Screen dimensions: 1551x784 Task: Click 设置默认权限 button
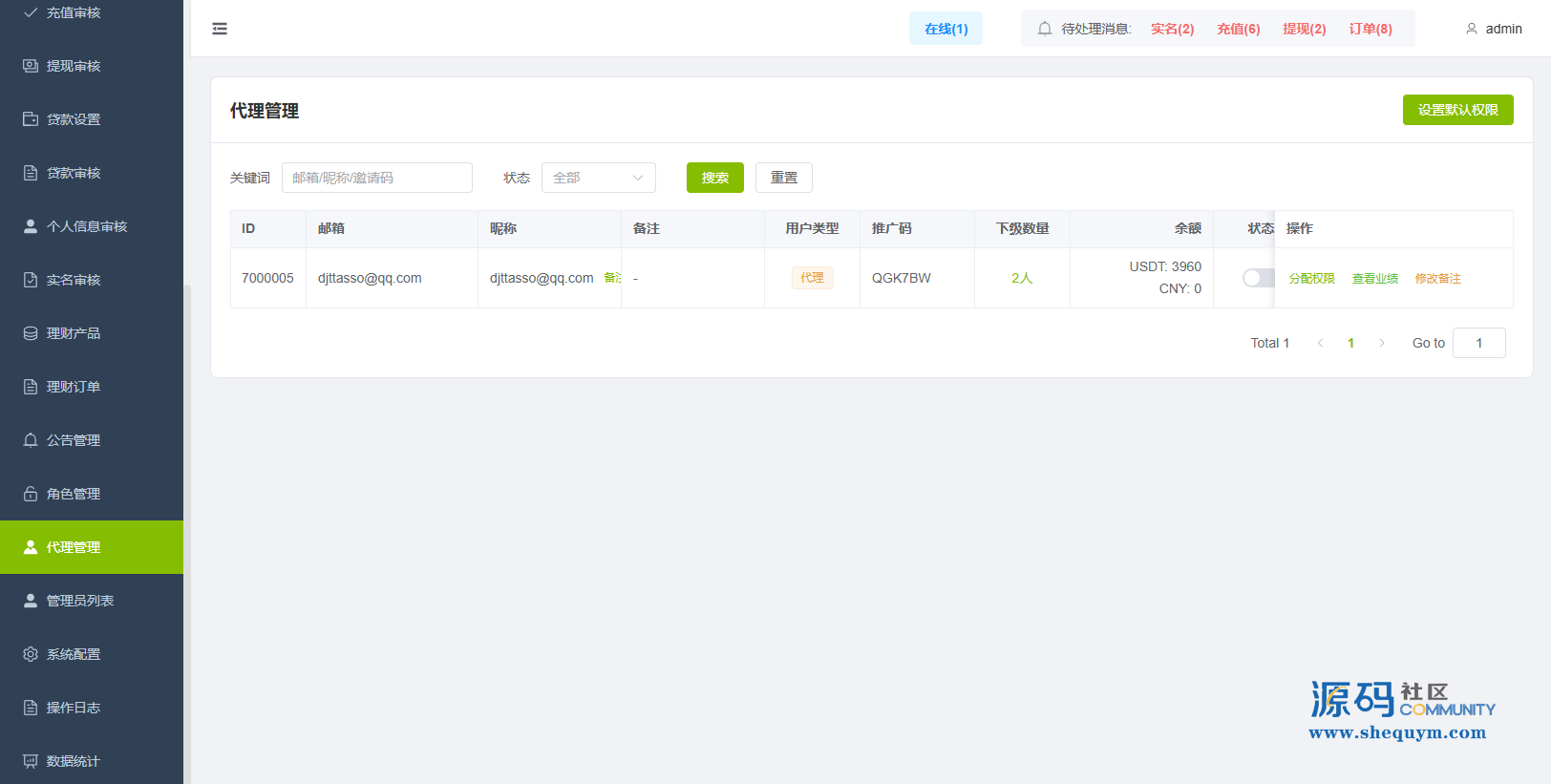coord(1458,110)
